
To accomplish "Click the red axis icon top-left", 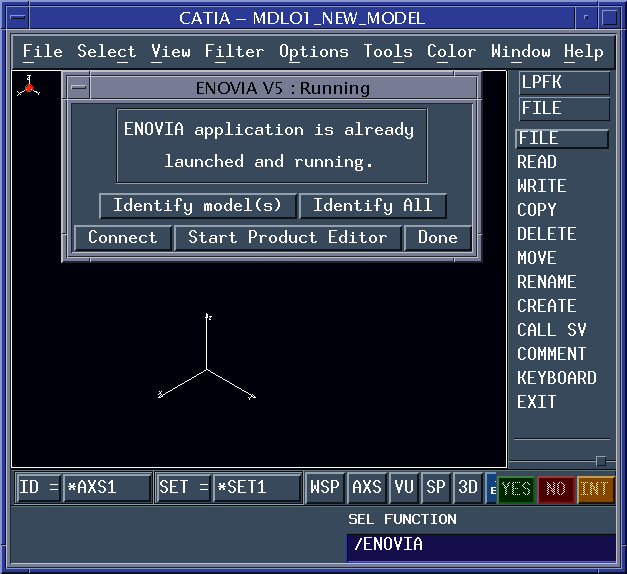I will point(30,87).
